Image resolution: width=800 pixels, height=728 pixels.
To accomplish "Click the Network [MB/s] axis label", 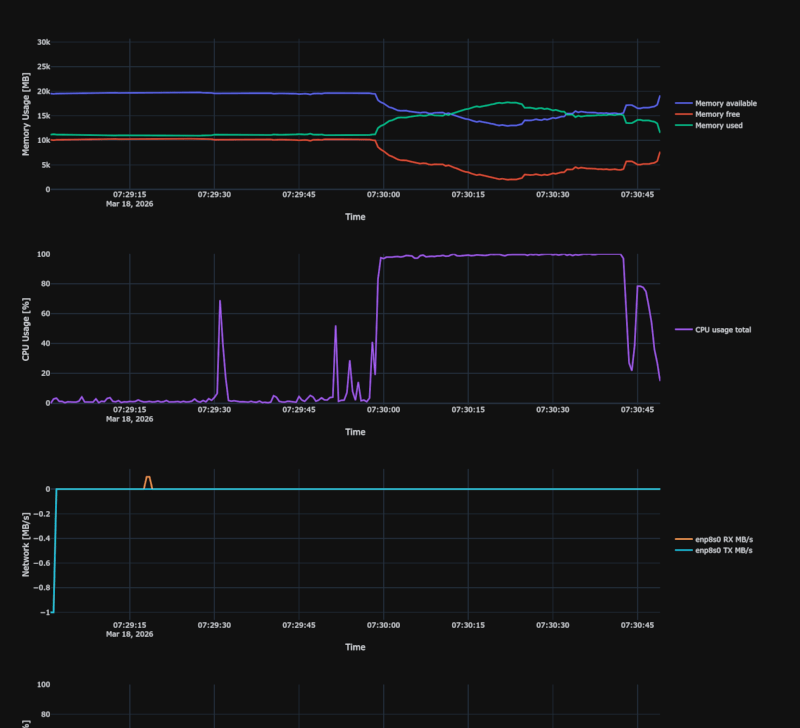I will point(24,543).
